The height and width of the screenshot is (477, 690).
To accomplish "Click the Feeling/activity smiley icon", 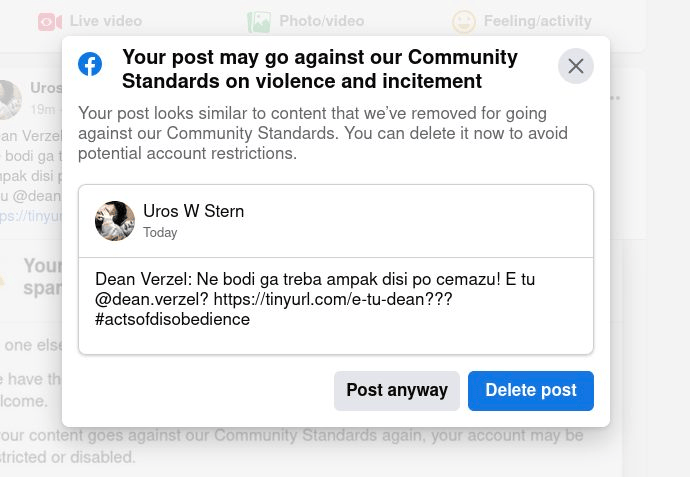I will [x=463, y=21].
